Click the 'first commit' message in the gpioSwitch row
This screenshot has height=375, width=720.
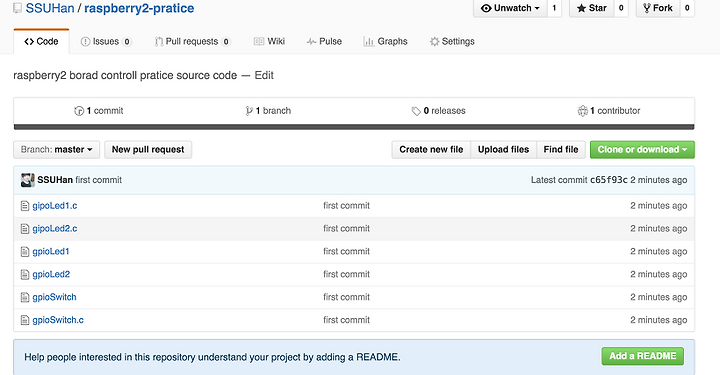tap(346, 297)
